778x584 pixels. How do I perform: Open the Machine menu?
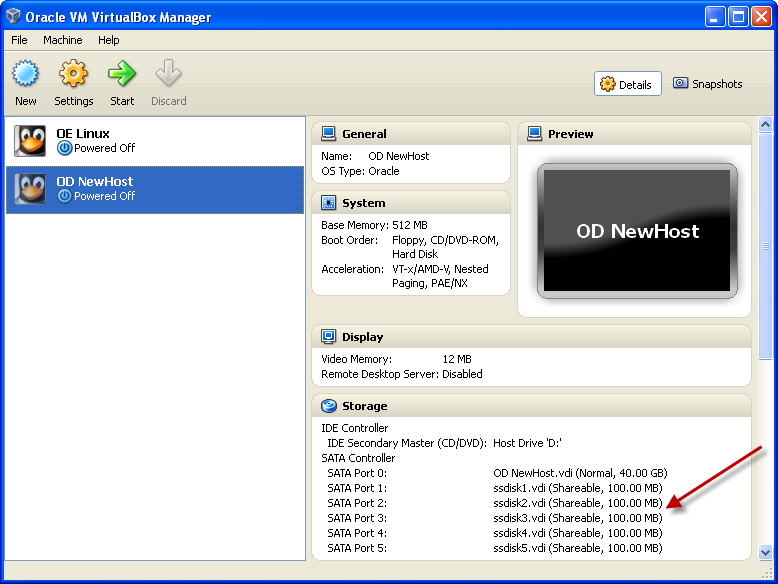tap(63, 40)
